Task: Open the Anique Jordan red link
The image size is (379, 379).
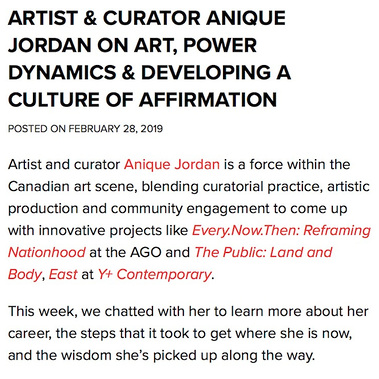Action: pos(172,165)
